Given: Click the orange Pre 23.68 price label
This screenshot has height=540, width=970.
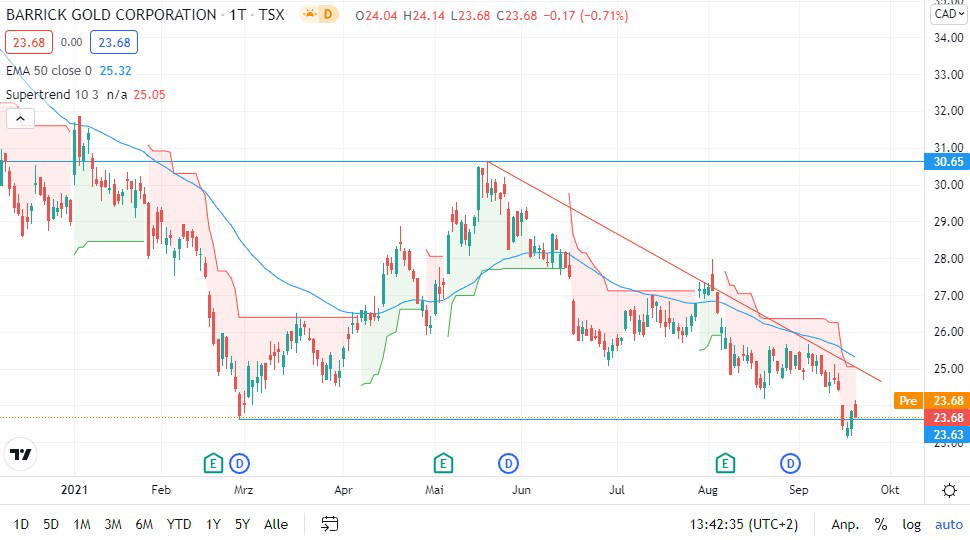Looking at the screenshot, I should [x=932, y=400].
